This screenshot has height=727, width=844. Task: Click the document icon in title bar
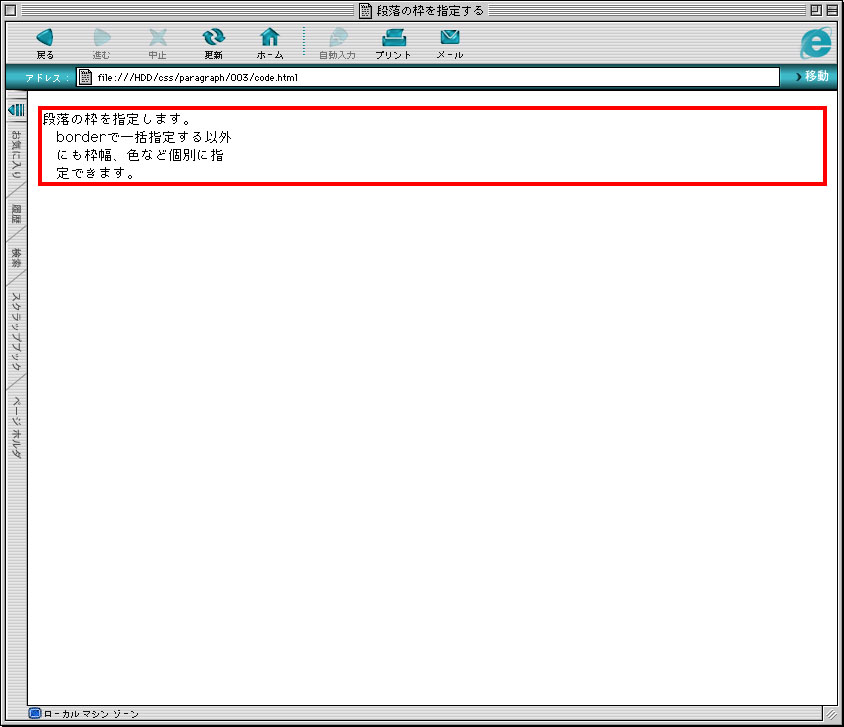(x=365, y=10)
